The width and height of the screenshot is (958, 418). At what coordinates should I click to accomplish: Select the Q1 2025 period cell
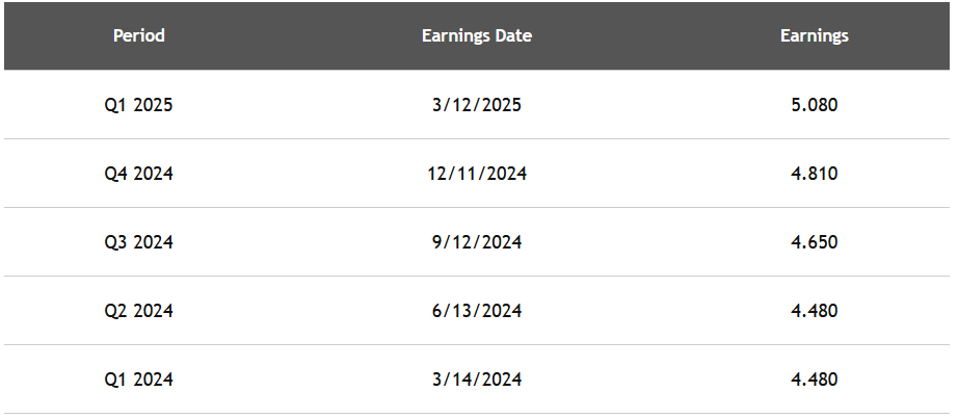point(139,104)
